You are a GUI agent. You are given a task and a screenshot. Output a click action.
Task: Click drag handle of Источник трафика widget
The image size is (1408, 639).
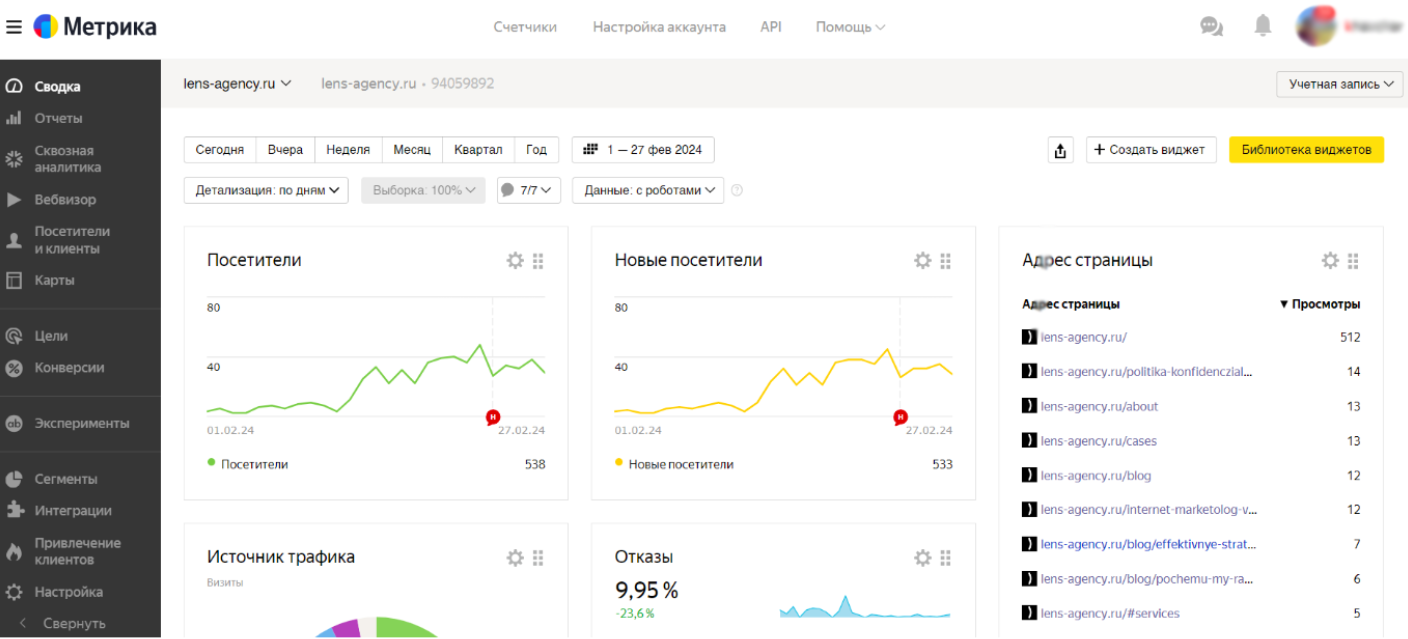tap(538, 558)
